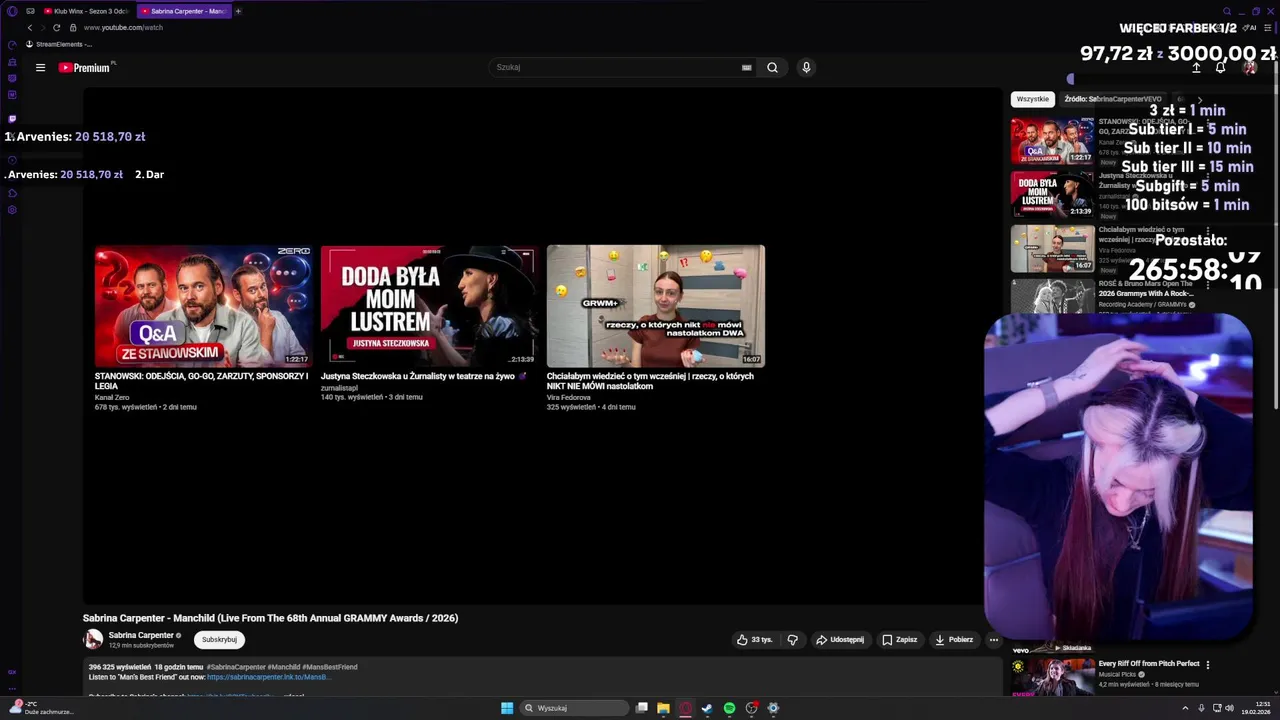Click Zapisz save button
This screenshot has height=720, width=1280.
coord(900,640)
